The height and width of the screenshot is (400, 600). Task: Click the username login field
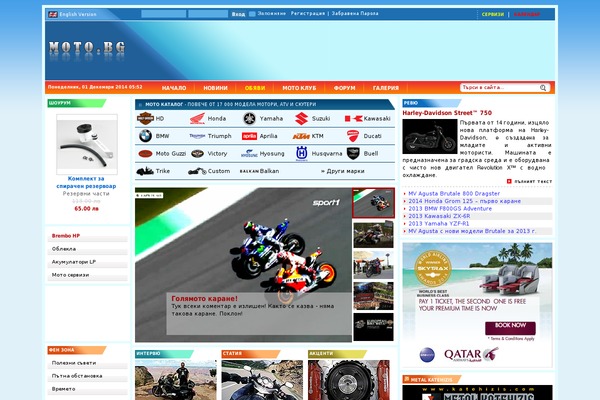point(164,14)
